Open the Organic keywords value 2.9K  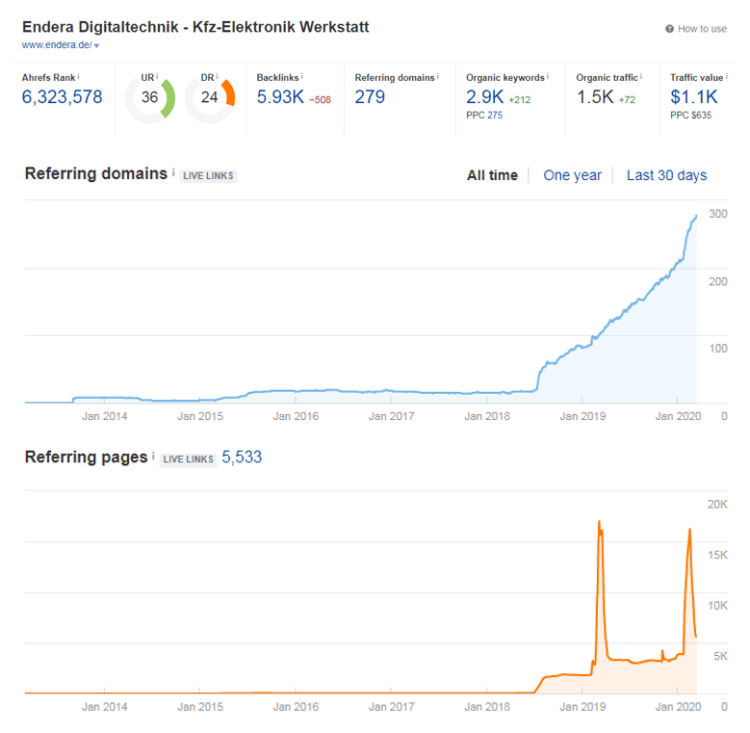pos(485,97)
